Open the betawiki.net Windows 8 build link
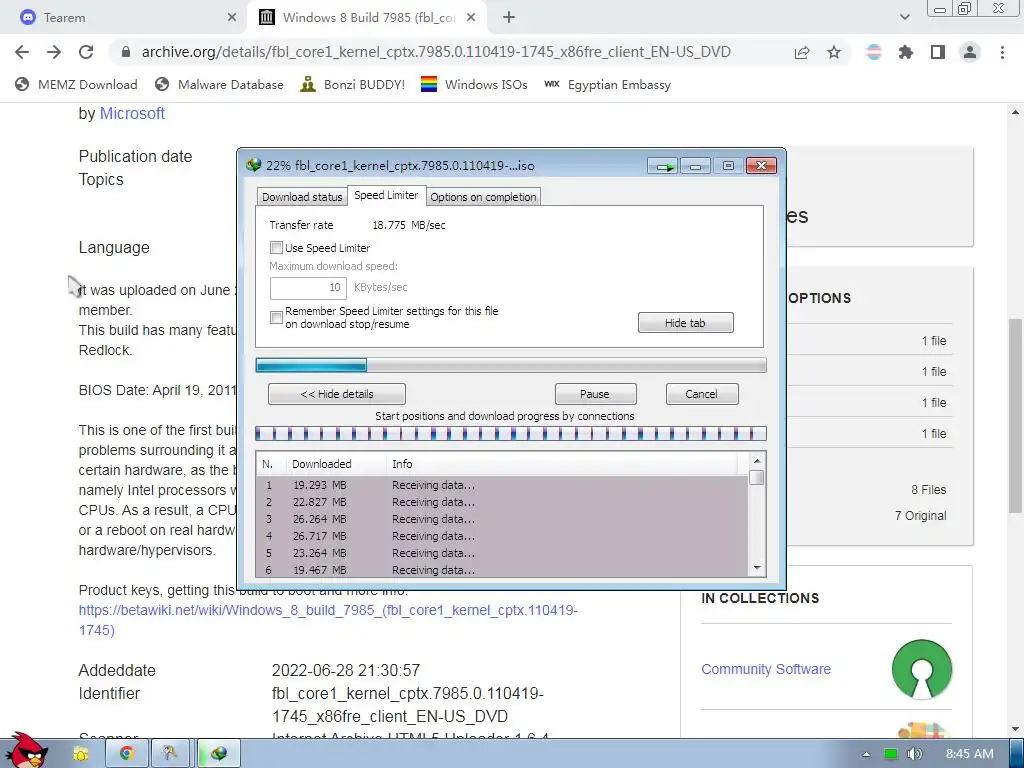The width and height of the screenshot is (1024, 768). (x=328, y=620)
